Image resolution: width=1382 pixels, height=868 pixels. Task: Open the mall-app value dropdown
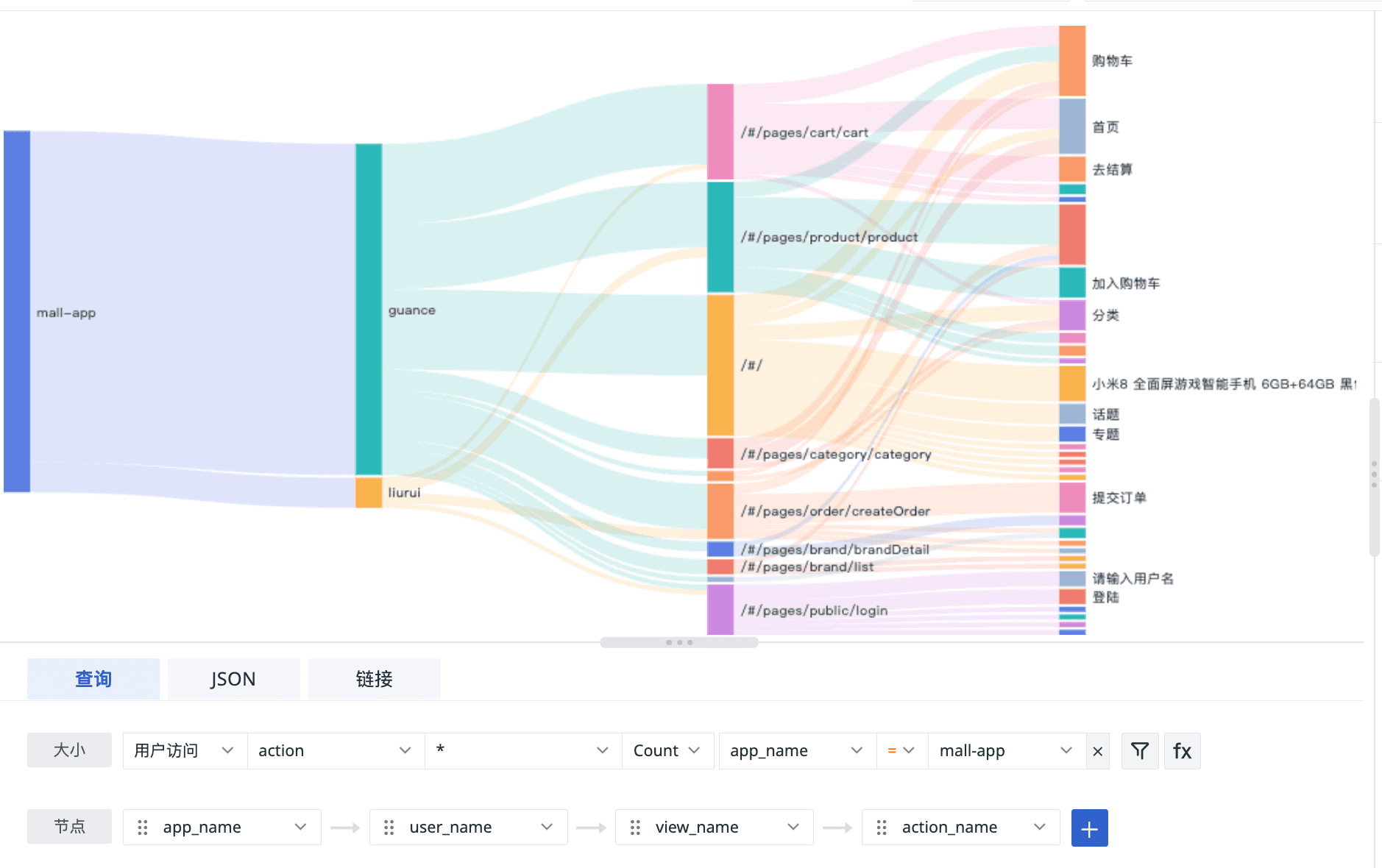(1006, 750)
